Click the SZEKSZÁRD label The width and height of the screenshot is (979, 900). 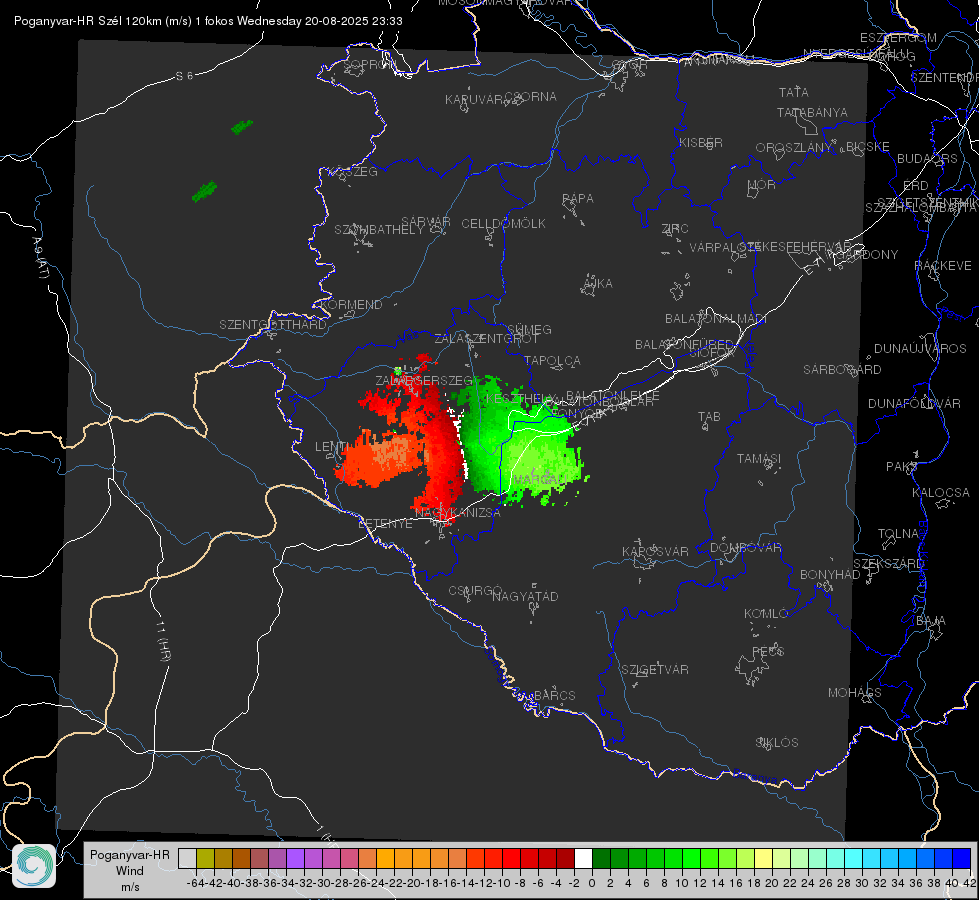click(888, 564)
